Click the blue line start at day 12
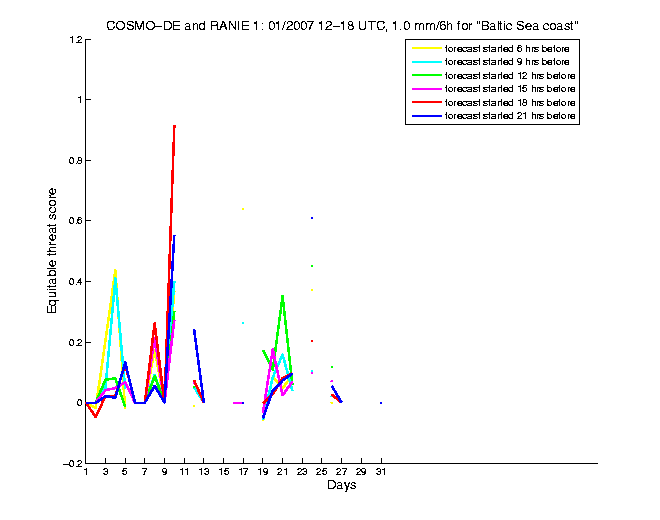Viewport: 660px width, 520px height. pyautogui.click(x=194, y=330)
